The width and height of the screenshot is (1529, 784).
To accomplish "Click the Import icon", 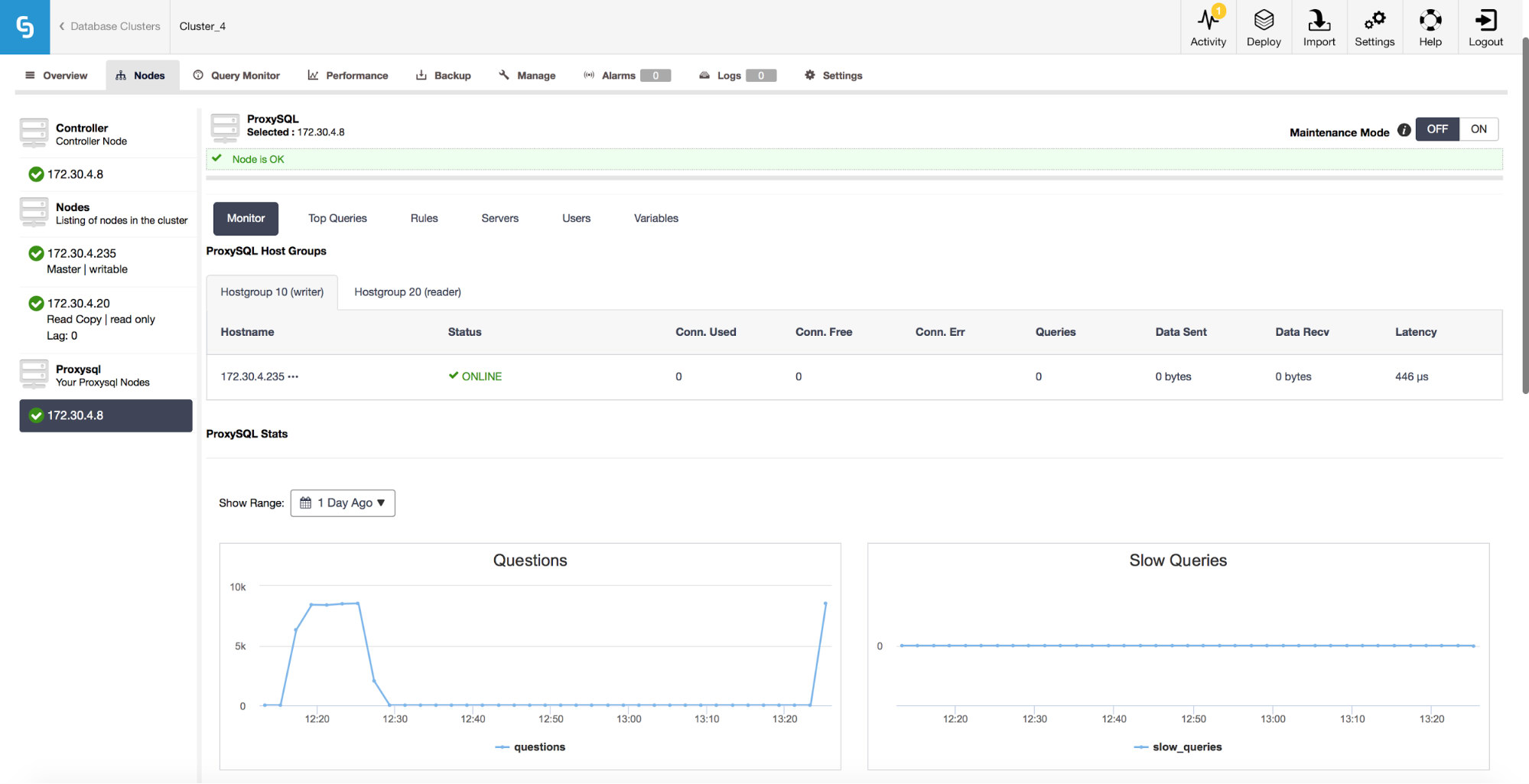I will tap(1319, 20).
